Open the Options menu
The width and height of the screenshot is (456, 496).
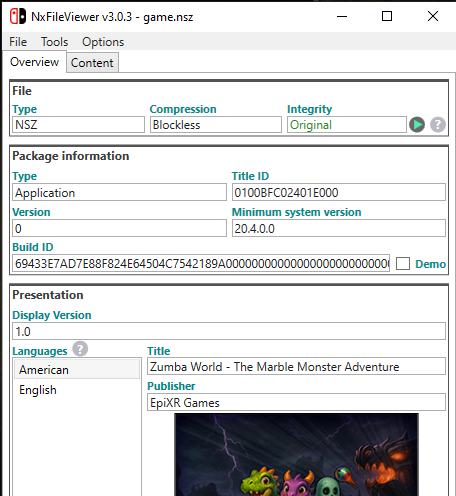point(103,42)
